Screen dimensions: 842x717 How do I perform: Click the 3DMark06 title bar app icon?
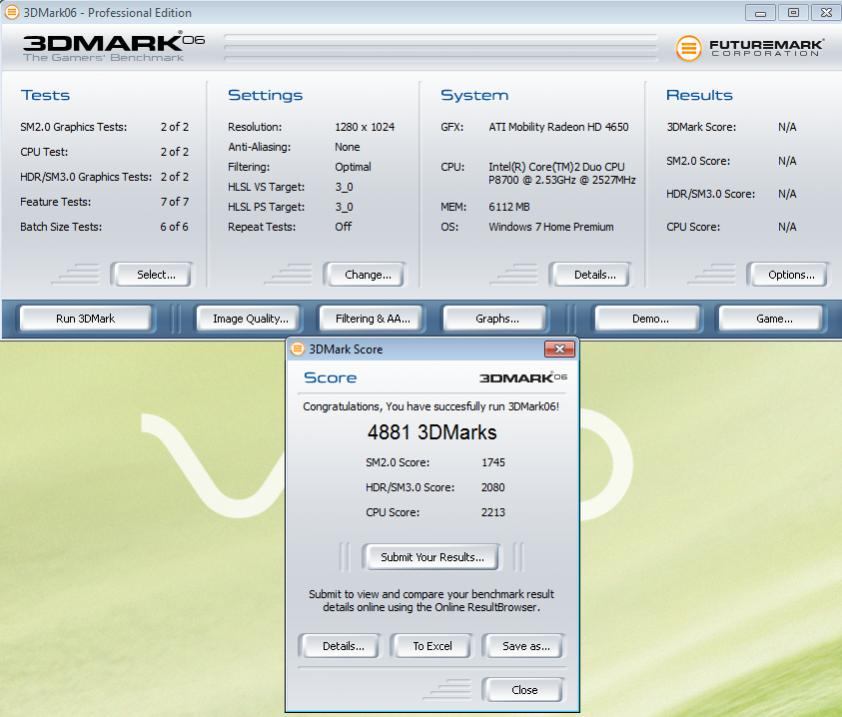click(x=11, y=12)
